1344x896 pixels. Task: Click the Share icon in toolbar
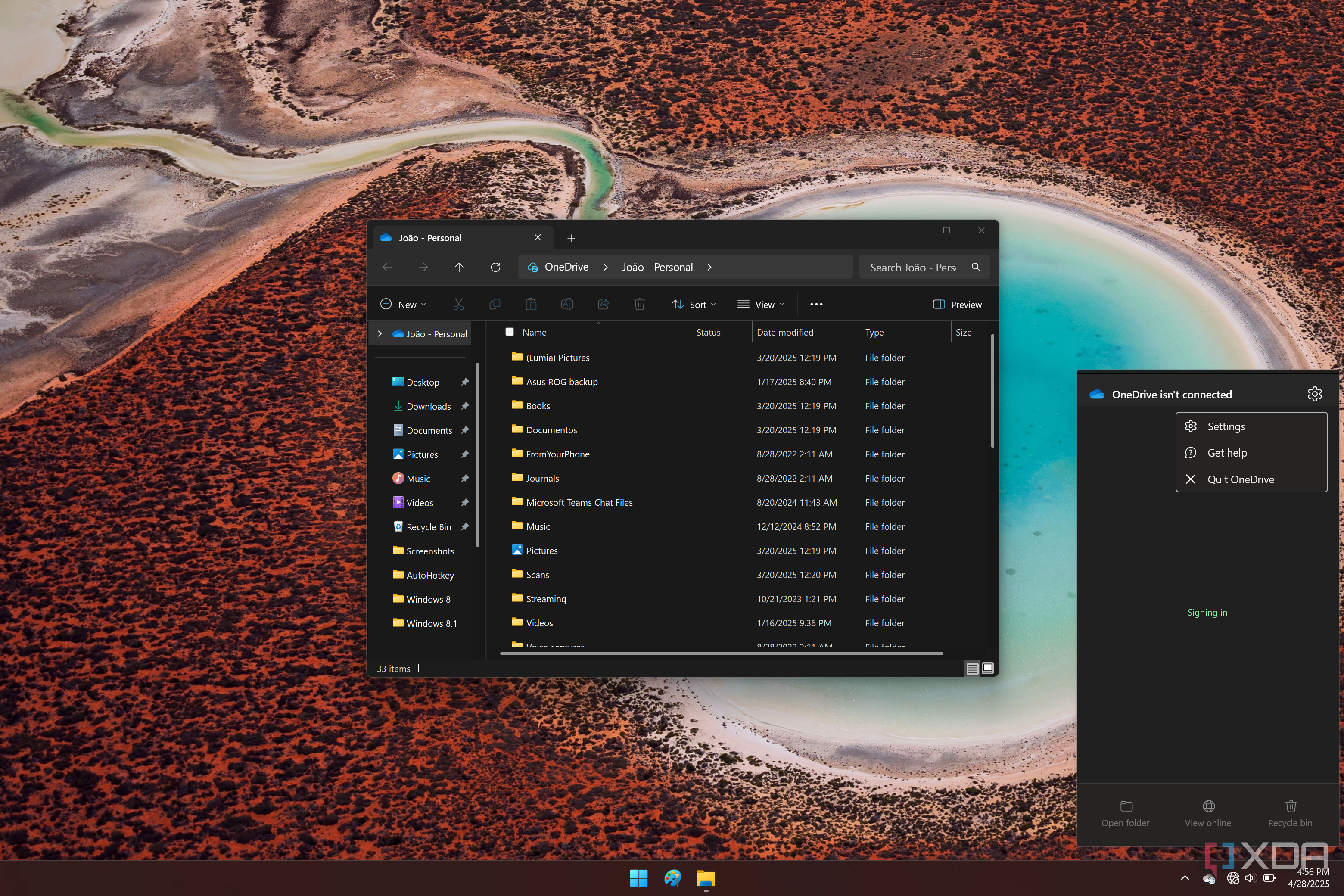[x=604, y=305]
